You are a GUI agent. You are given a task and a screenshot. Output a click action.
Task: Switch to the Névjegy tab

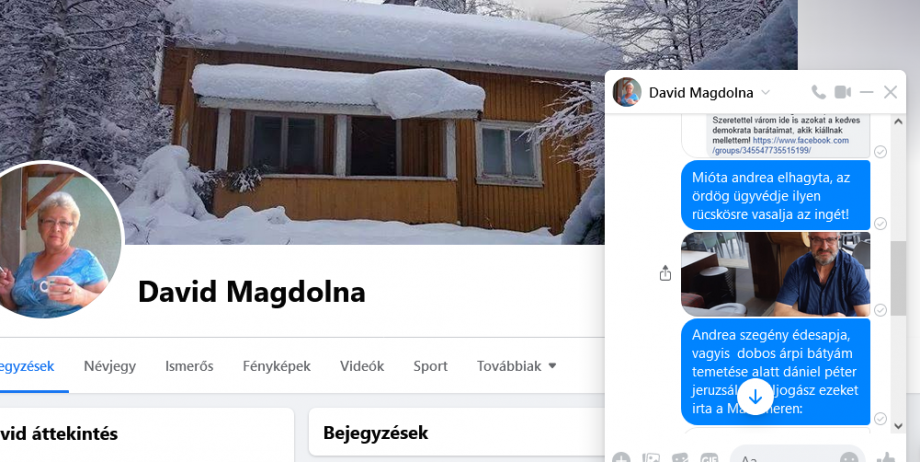[x=110, y=366]
